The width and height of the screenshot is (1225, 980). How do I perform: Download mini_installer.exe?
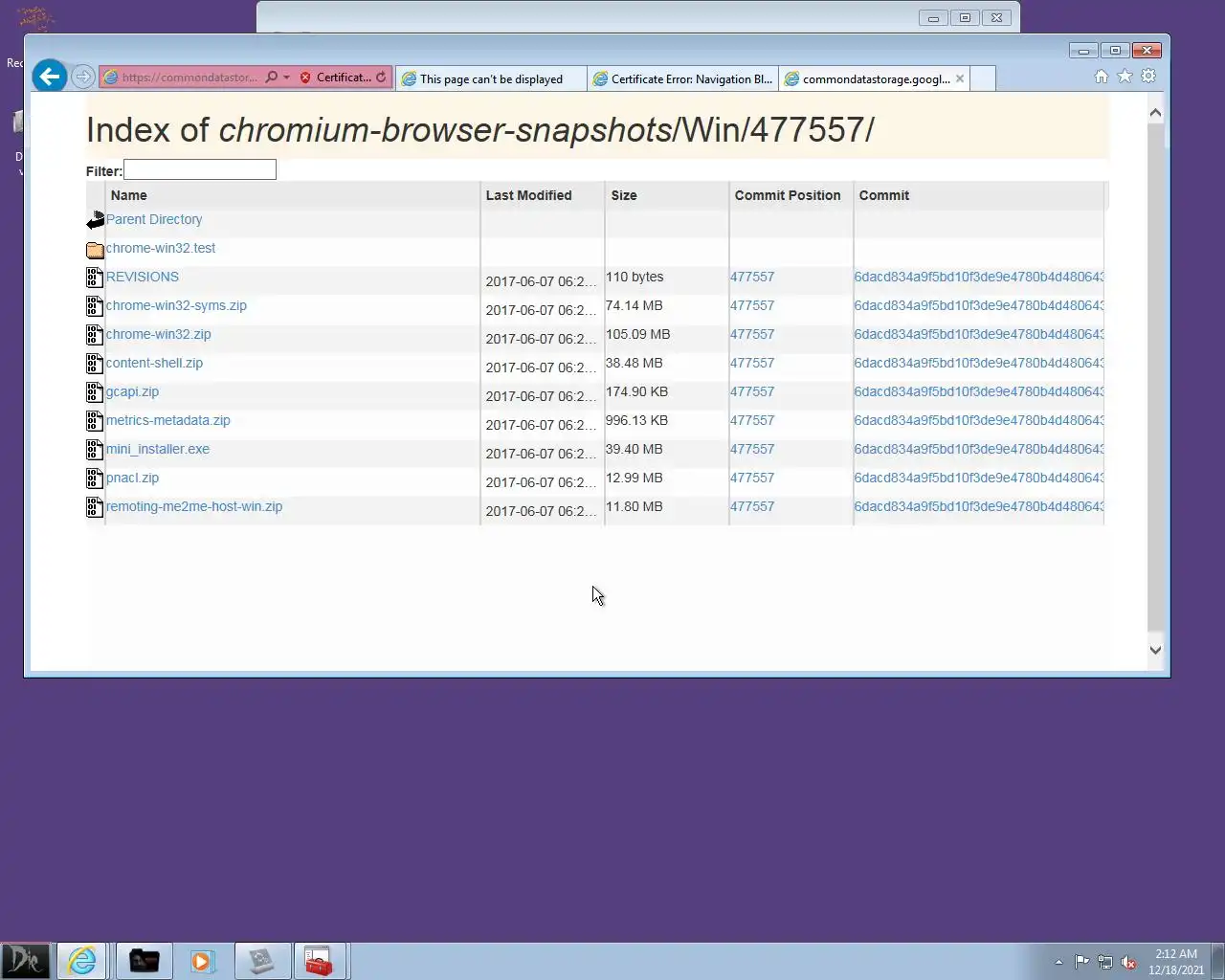click(x=157, y=449)
